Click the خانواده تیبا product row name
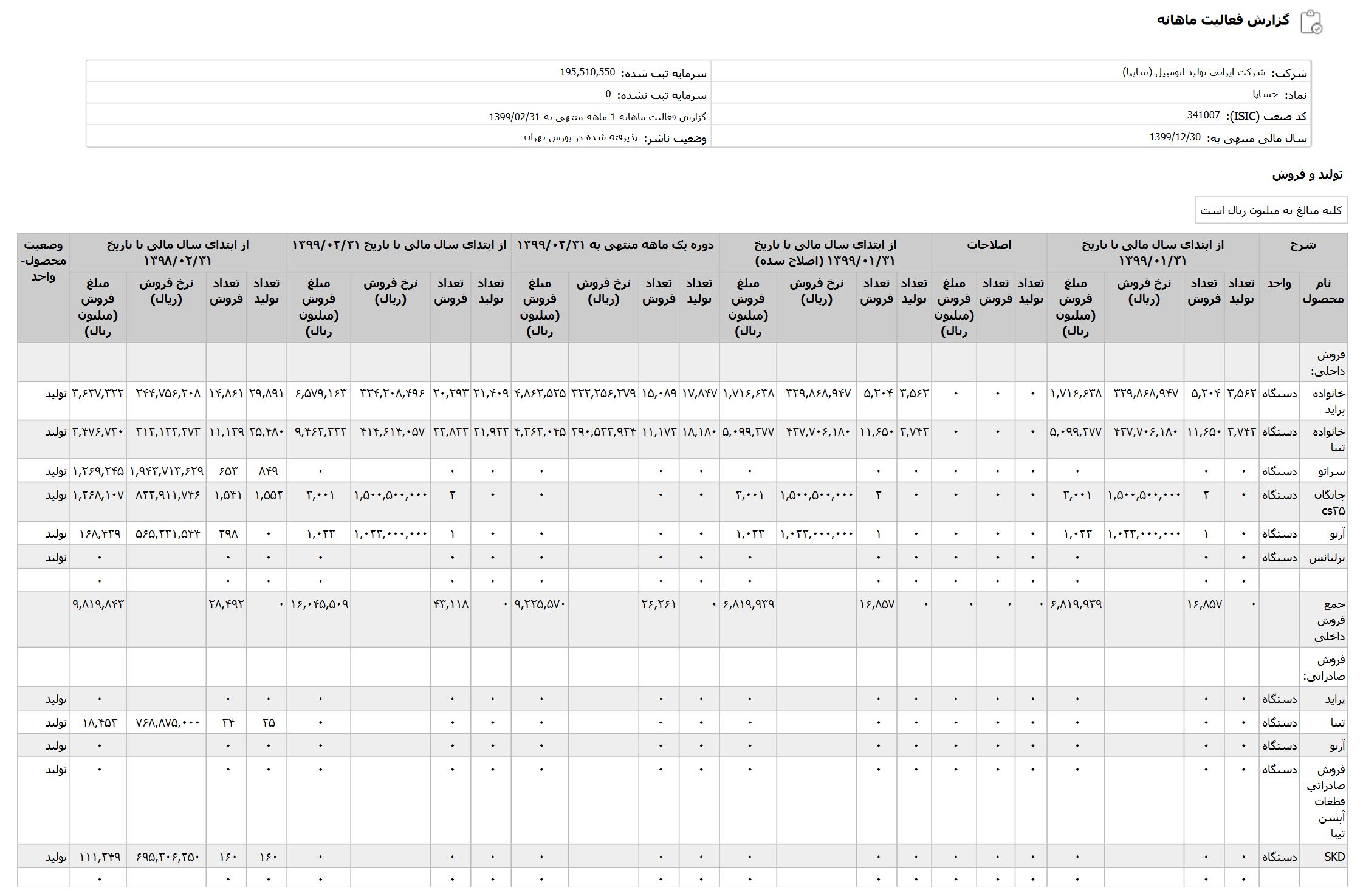 [x=1324, y=439]
